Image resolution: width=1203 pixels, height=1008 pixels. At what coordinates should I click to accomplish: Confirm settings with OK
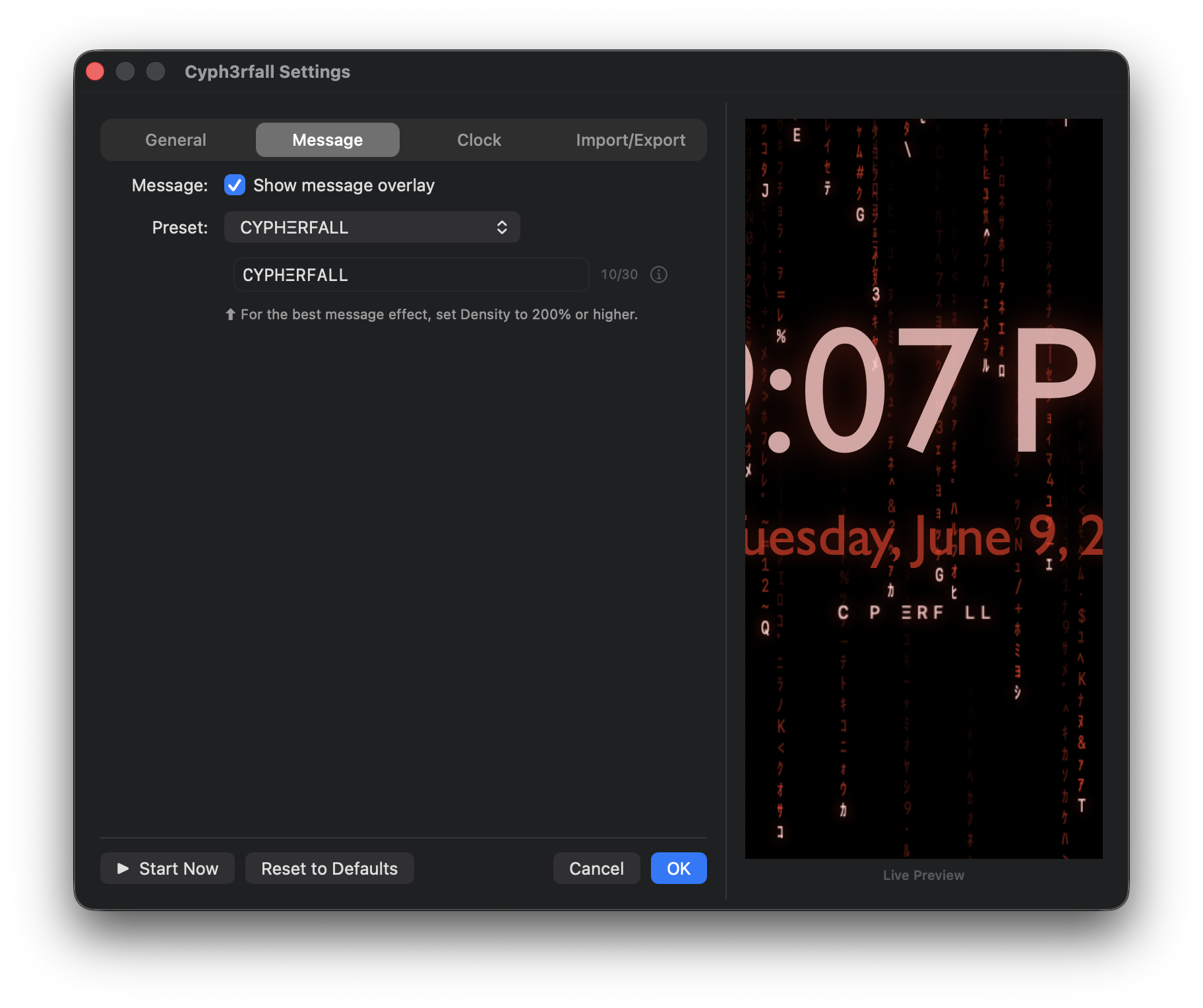click(x=679, y=868)
